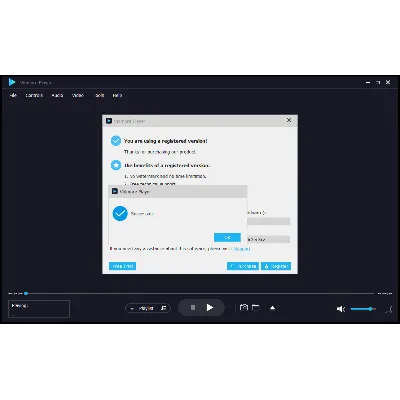This screenshot has width=400, height=400.
Task: Open the Audio menu
Action: pyautogui.click(x=57, y=95)
